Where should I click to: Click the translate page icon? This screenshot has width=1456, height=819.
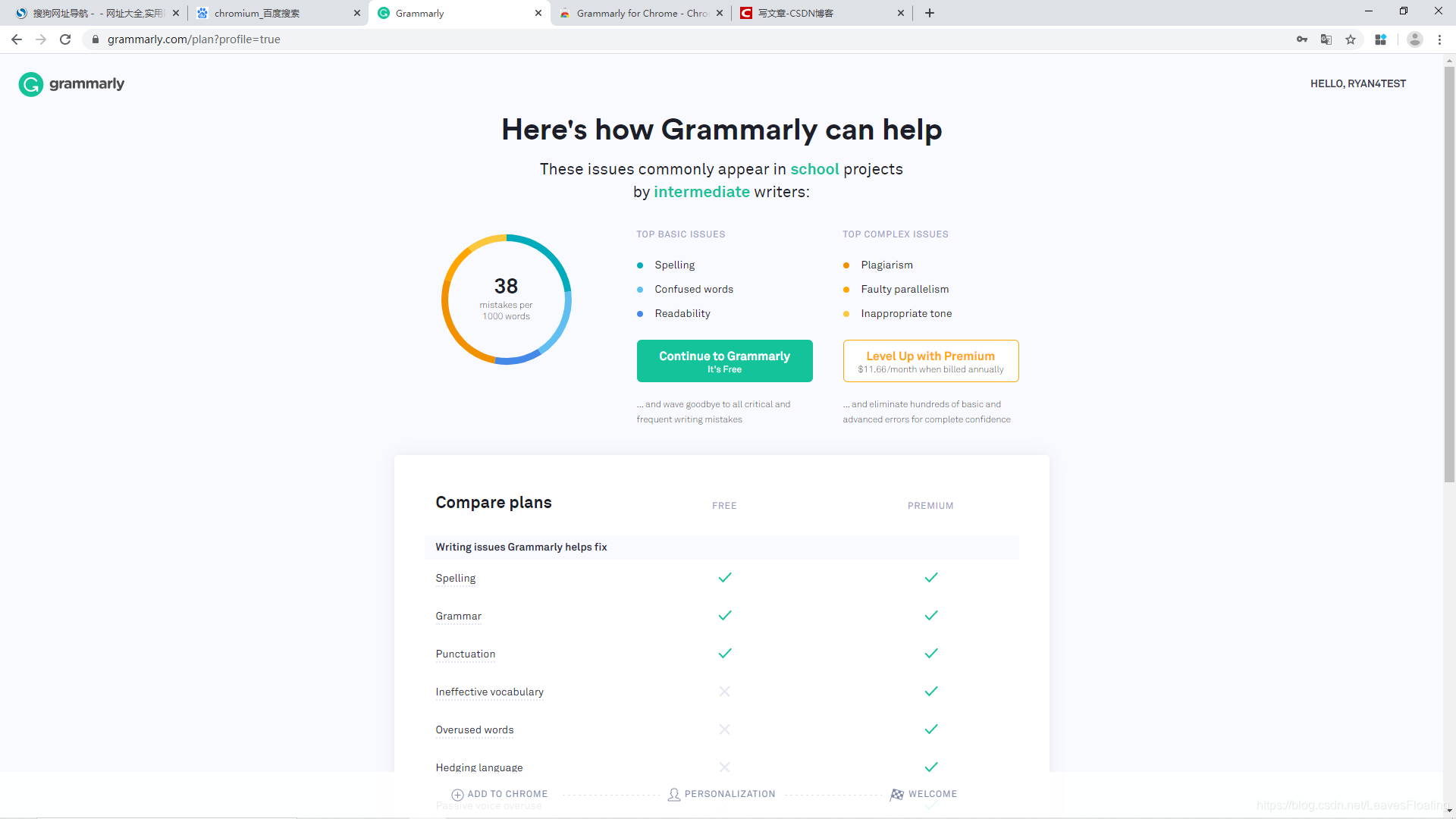tap(1326, 39)
